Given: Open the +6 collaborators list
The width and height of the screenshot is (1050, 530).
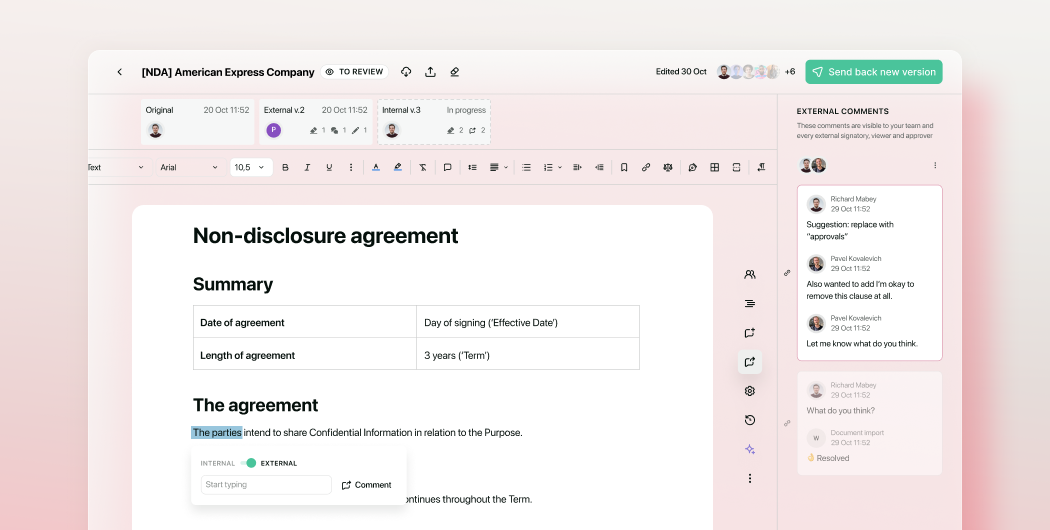Looking at the screenshot, I should (790, 72).
